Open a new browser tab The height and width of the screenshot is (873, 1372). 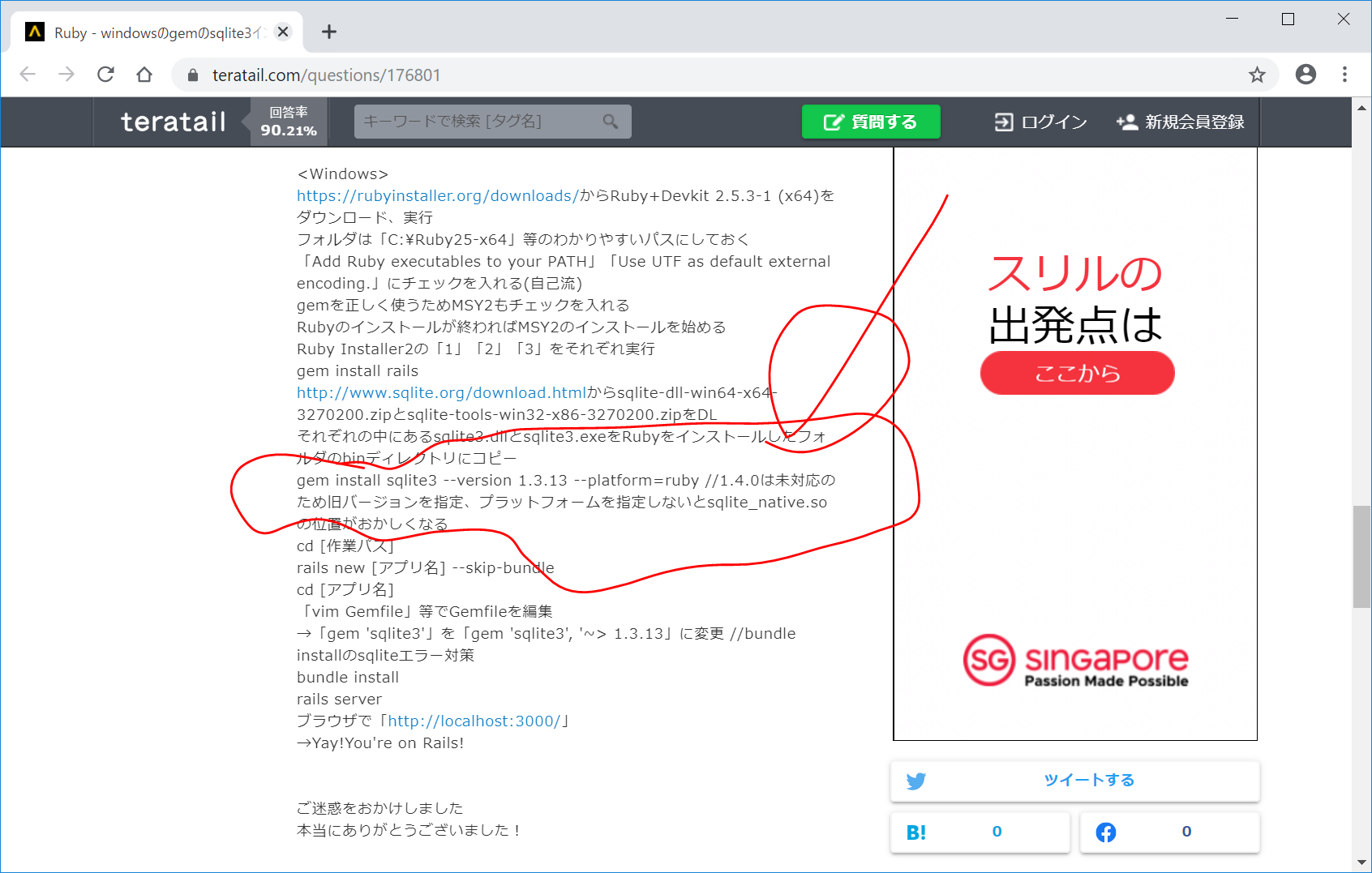point(328,32)
